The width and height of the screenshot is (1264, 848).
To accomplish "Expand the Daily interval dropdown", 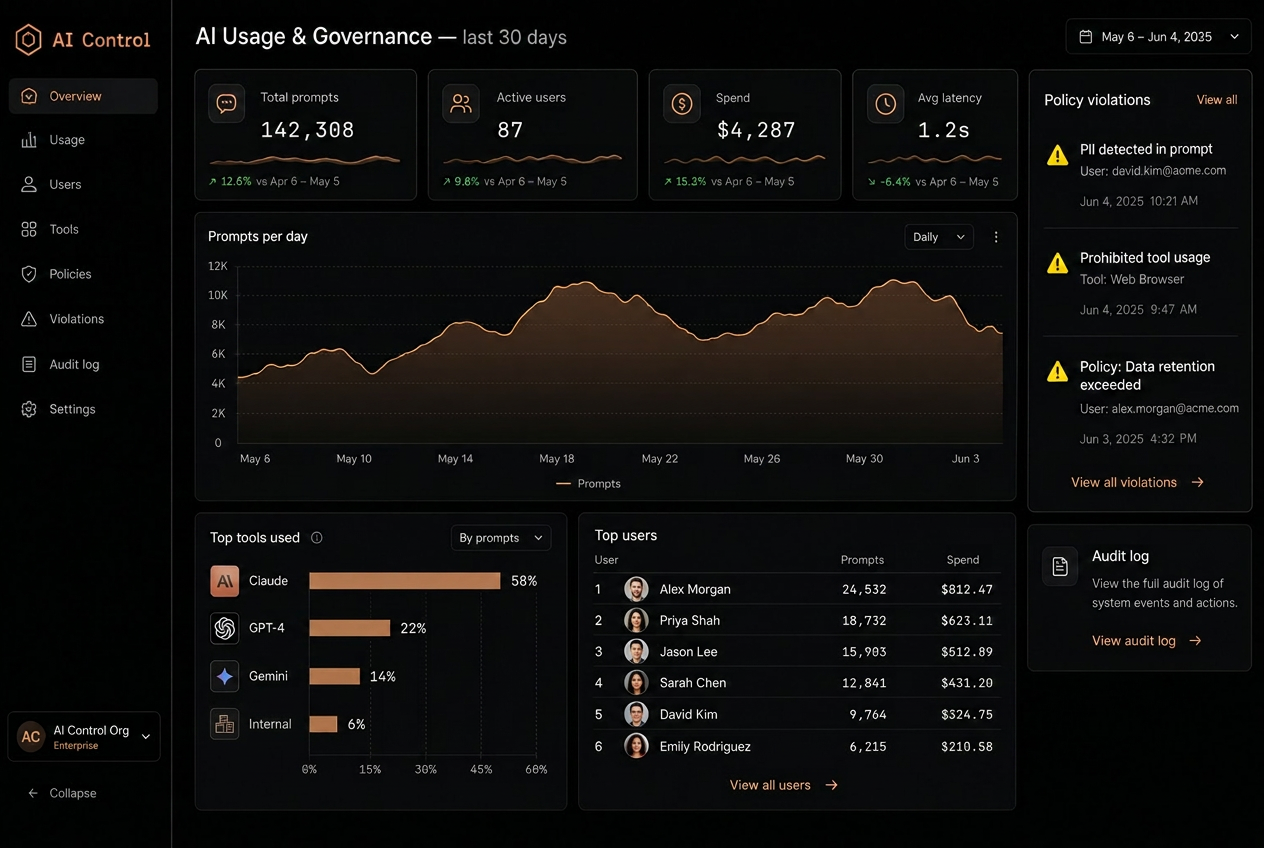I will [x=939, y=237].
